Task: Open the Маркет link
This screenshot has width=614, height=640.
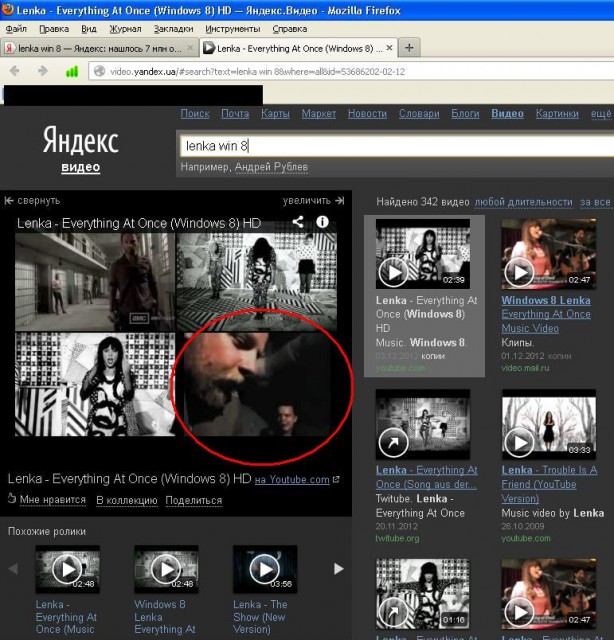Action: pos(319,113)
